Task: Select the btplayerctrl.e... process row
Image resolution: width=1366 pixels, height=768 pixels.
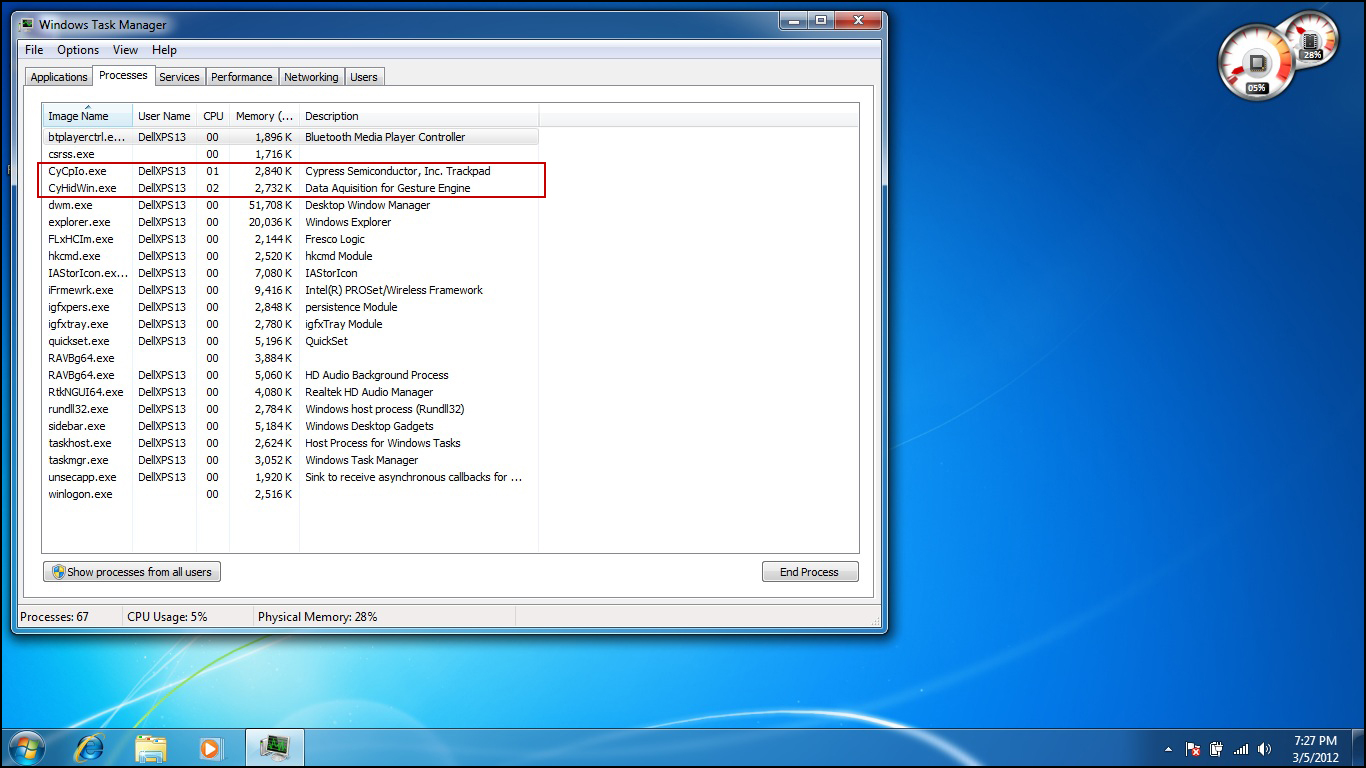Action: coord(291,137)
